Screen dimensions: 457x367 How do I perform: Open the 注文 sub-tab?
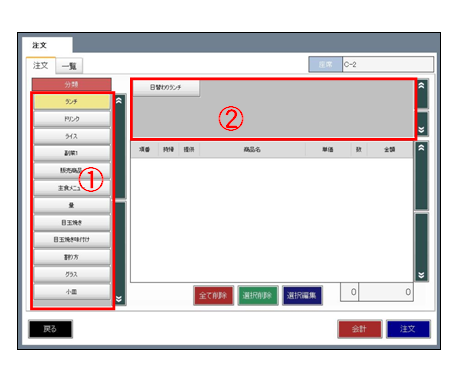[41, 65]
